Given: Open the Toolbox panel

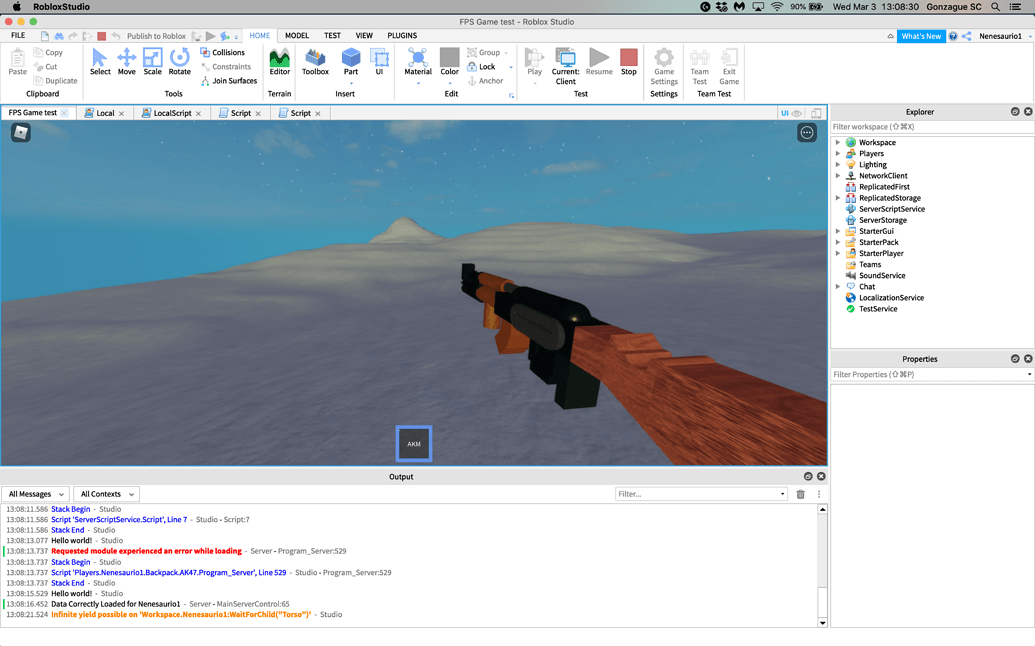Looking at the screenshot, I should coord(315,61).
